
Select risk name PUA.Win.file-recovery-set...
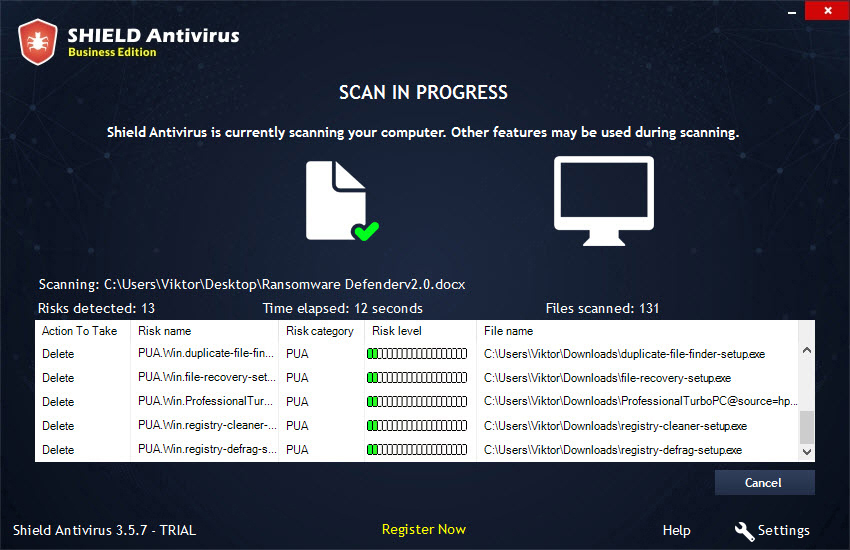coord(207,377)
